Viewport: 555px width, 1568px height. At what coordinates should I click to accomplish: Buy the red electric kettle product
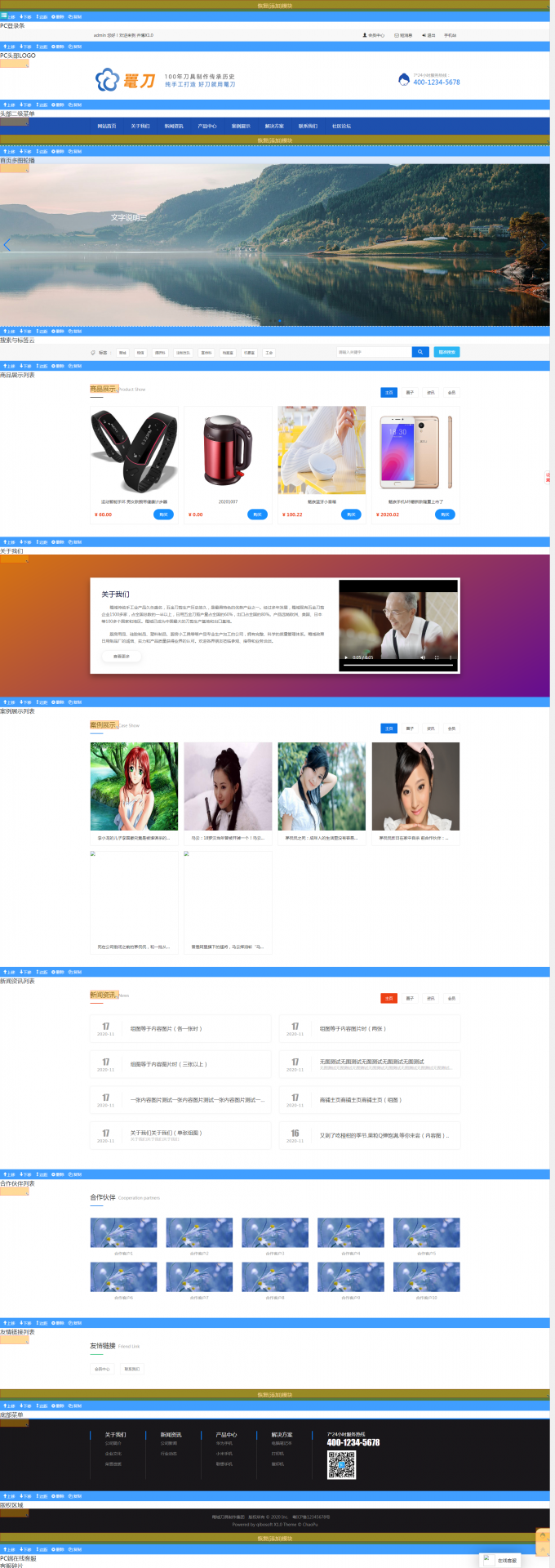[x=257, y=514]
